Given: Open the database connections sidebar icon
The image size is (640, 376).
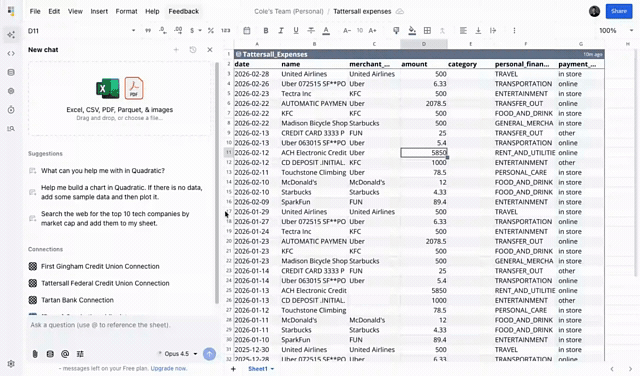Looking at the screenshot, I should pos(11,72).
